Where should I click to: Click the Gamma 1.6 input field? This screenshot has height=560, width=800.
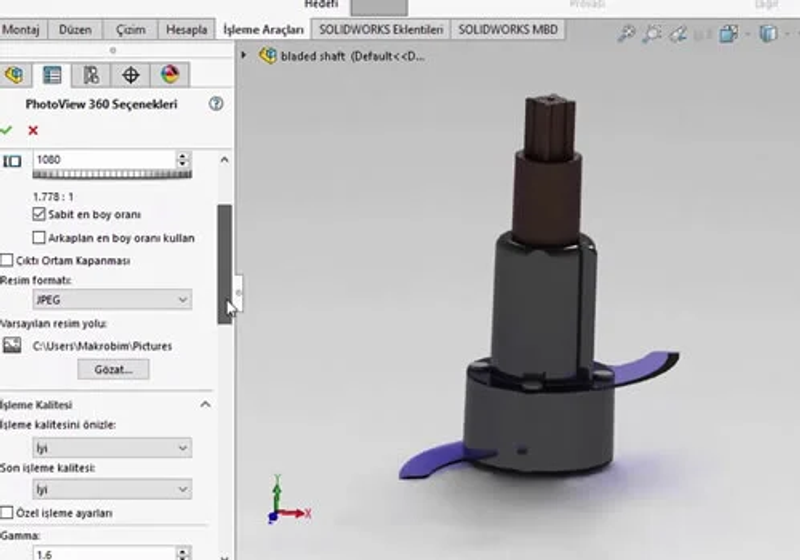pyautogui.click(x=104, y=554)
